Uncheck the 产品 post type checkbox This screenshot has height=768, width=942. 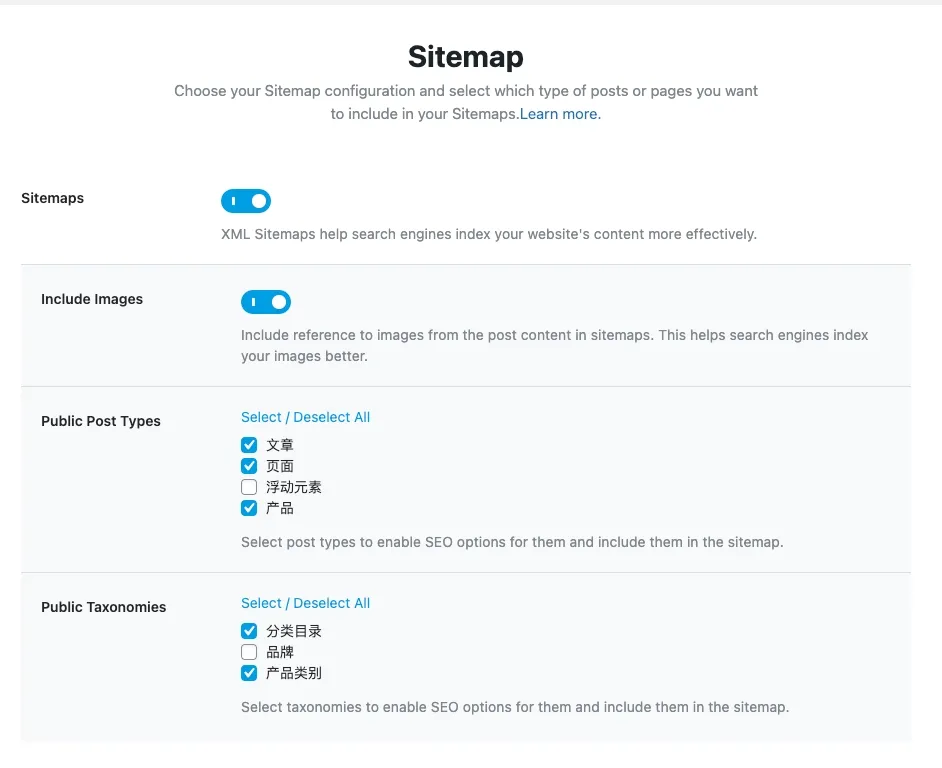(x=249, y=508)
